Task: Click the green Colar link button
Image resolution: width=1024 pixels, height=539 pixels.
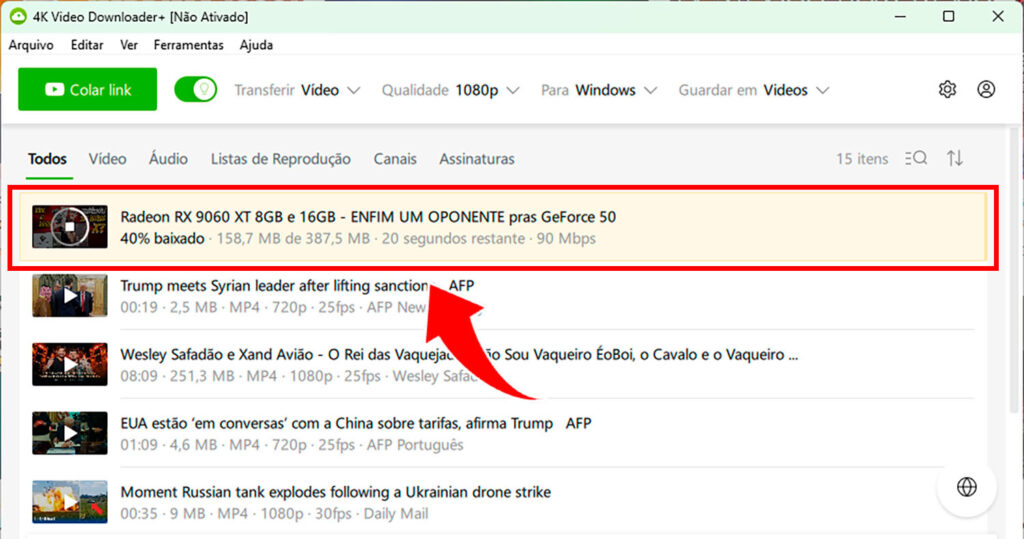Action: (x=88, y=90)
